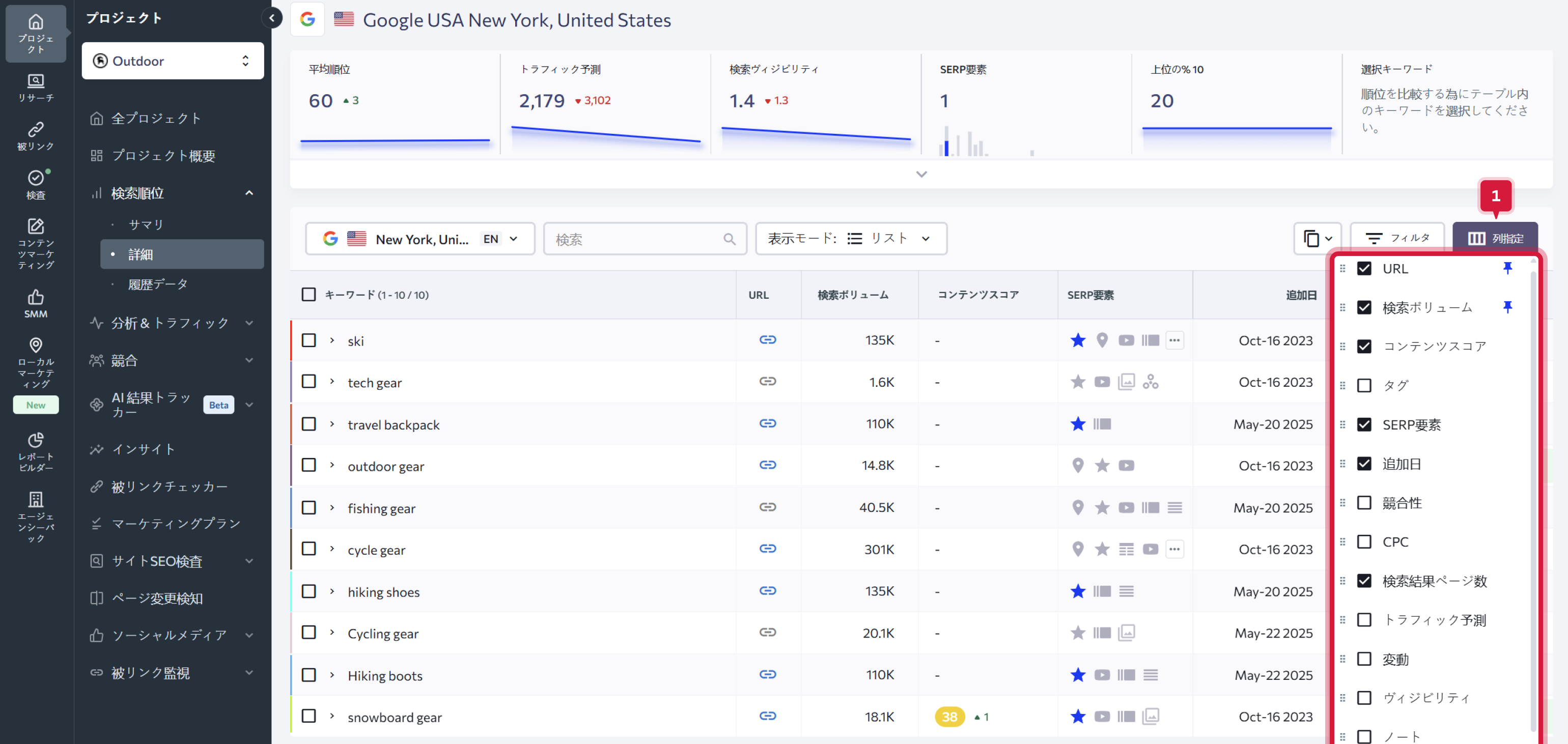
Task: Open 履歴データ under 検索順位
Action: pos(158,284)
